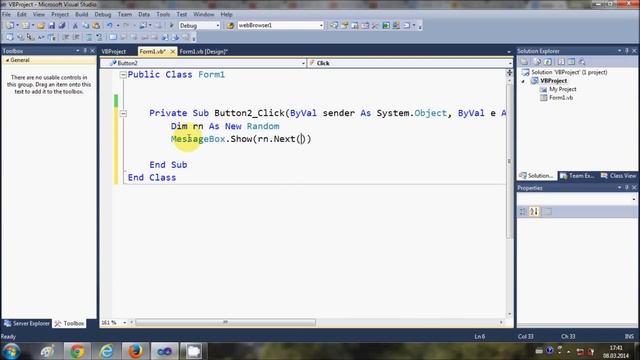The image size is (640, 360).
Task: Select Solution 'VBProject' root node
Action: pos(569,72)
